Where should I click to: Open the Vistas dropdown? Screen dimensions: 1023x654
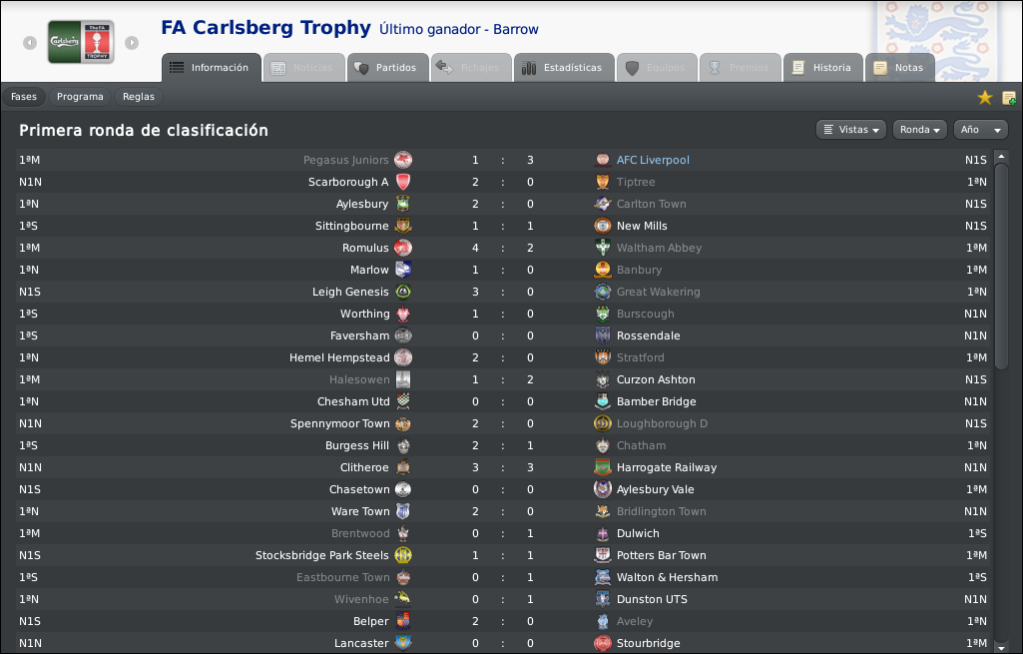[x=851, y=129]
